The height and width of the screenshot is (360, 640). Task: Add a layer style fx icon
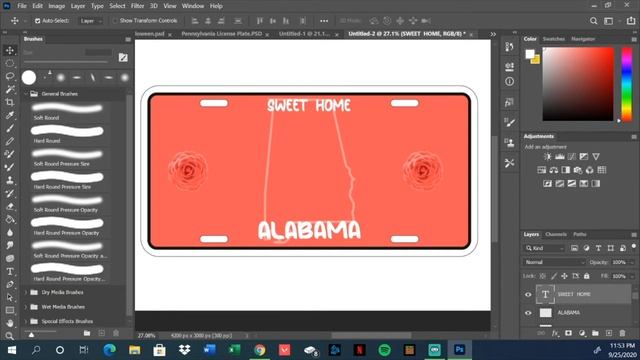pyautogui.click(x=555, y=333)
